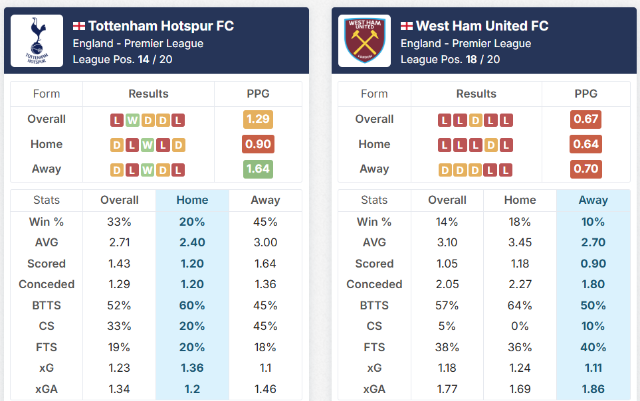Click the BTTS row label in Tottenham table
This screenshot has height=401, width=640.
(x=47, y=305)
